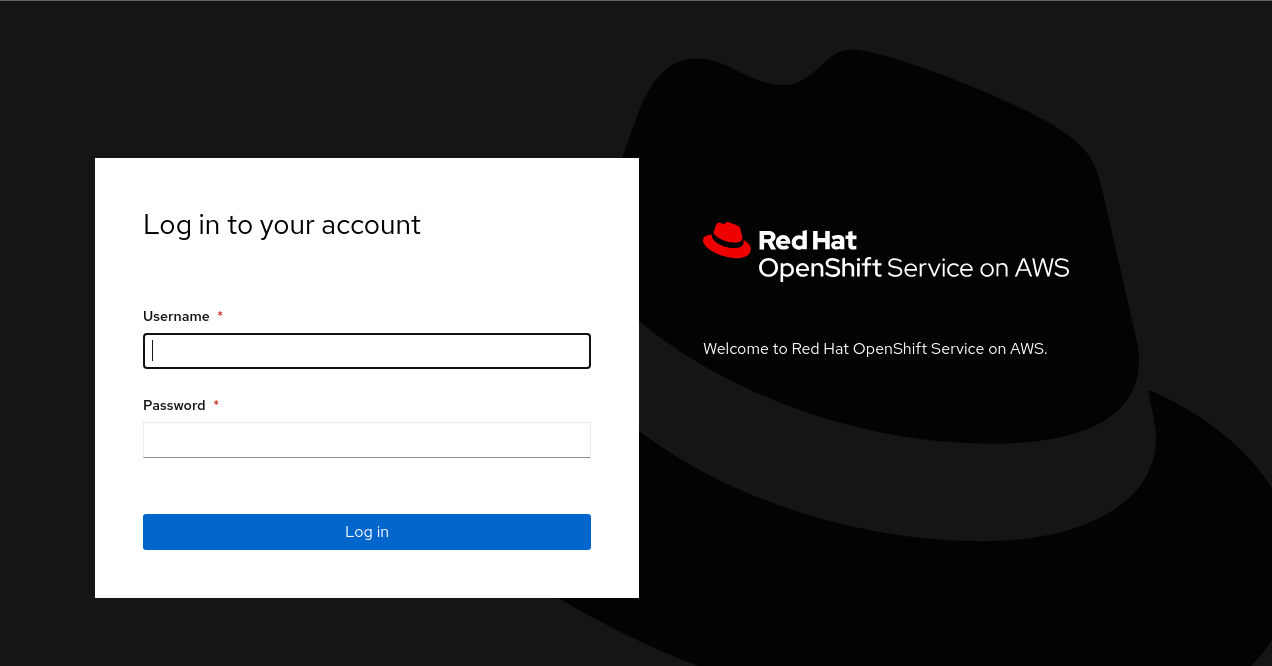The width and height of the screenshot is (1272, 666).
Task: Click inside the Password input field
Action: pyautogui.click(x=366, y=439)
